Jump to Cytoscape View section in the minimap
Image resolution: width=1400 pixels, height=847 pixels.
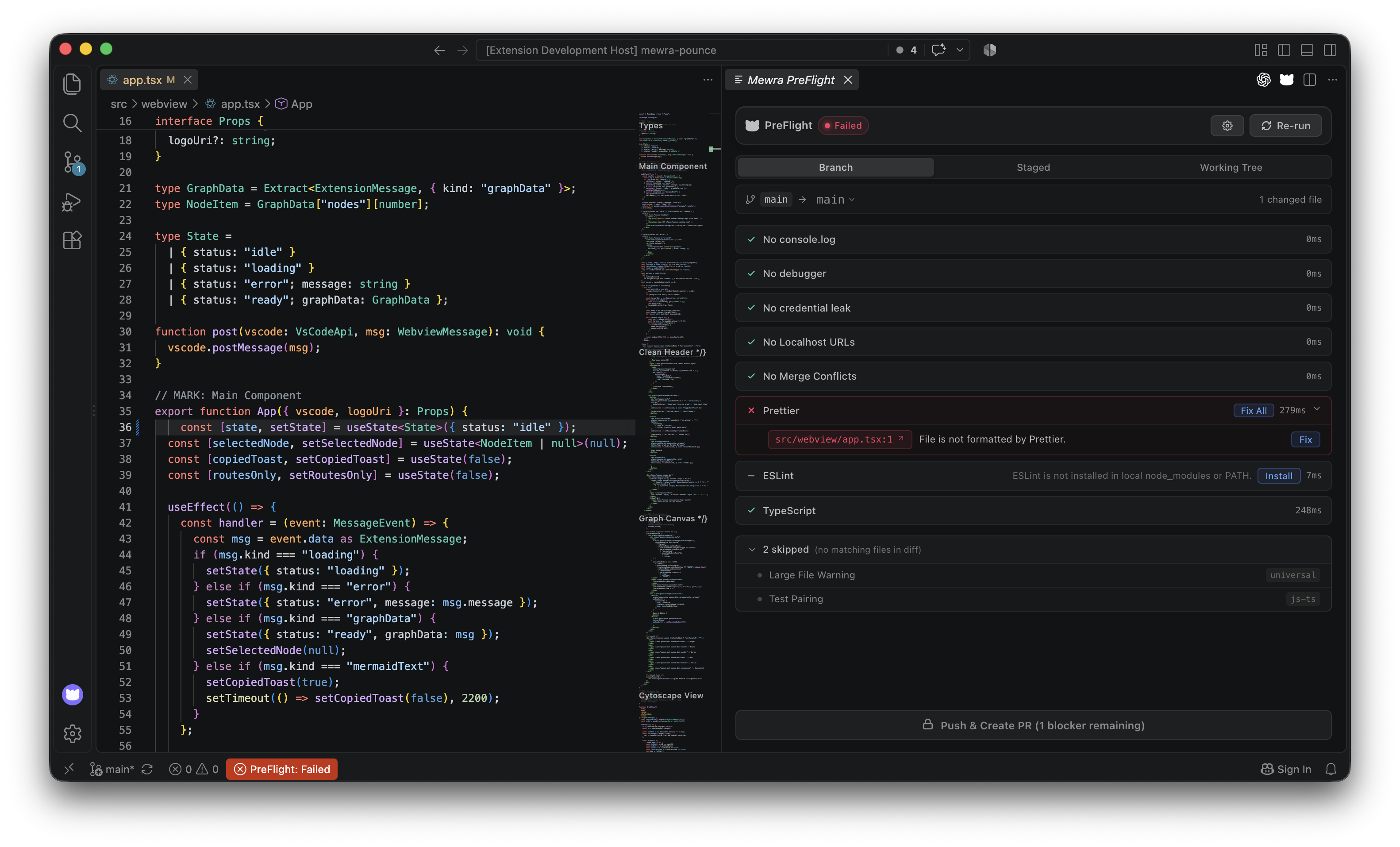(x=671, y=695)
